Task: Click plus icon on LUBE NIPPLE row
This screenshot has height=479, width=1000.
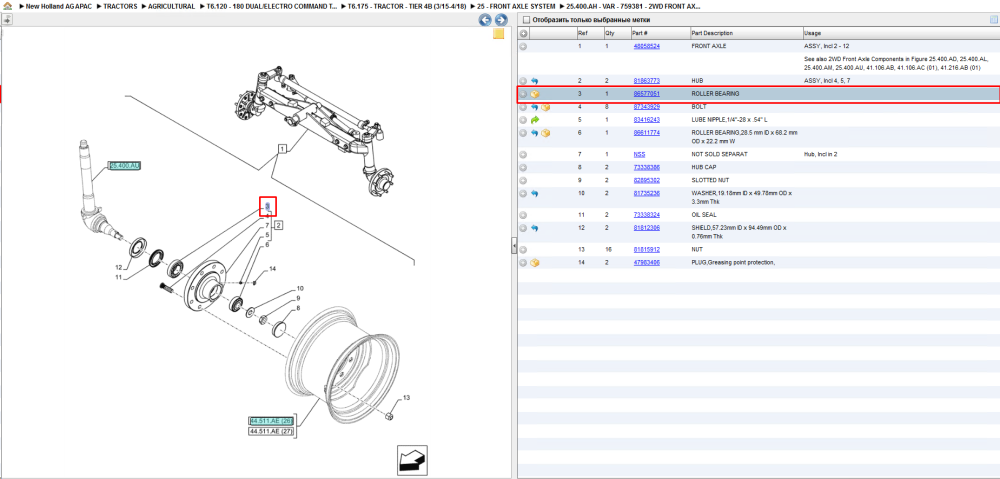Action: coord(523,119)
